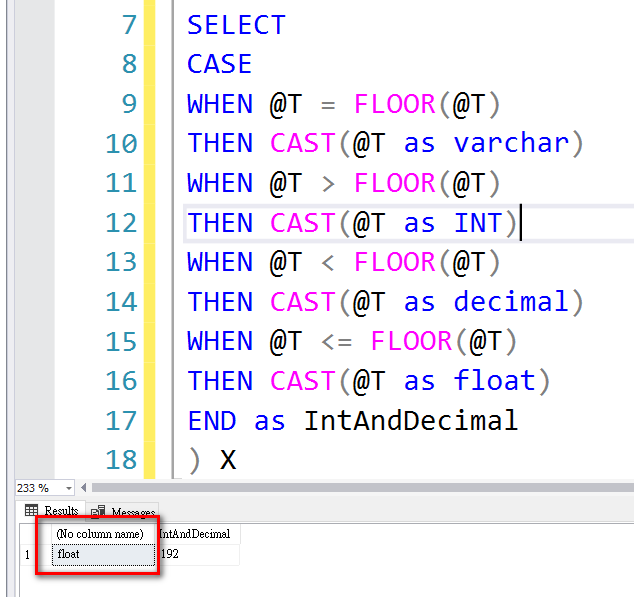
Task: Open the 233 % zoom dropdown
Action: click(x=69, y=488)
